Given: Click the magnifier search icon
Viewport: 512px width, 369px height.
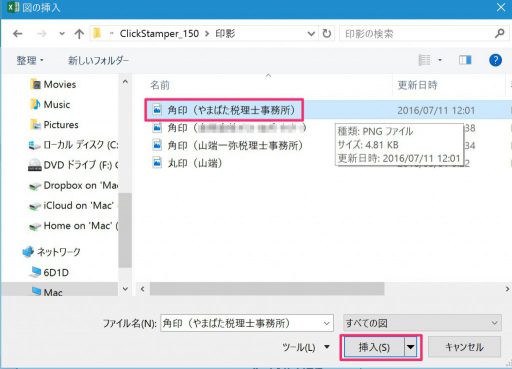Looking at the screenshot, I should pyautogui.click(x=500, y=33).
